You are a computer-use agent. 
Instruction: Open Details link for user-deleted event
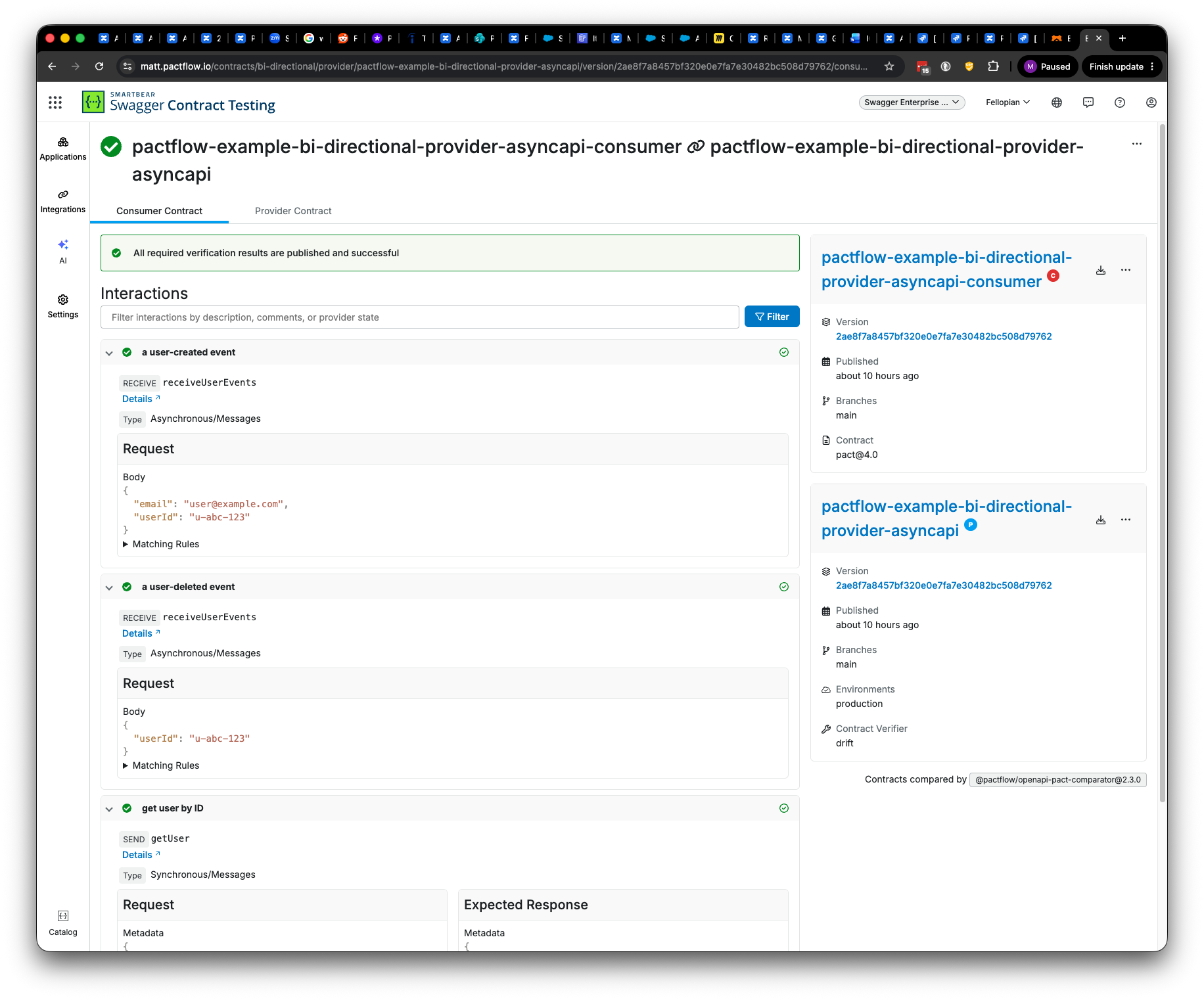coord(141,633)
